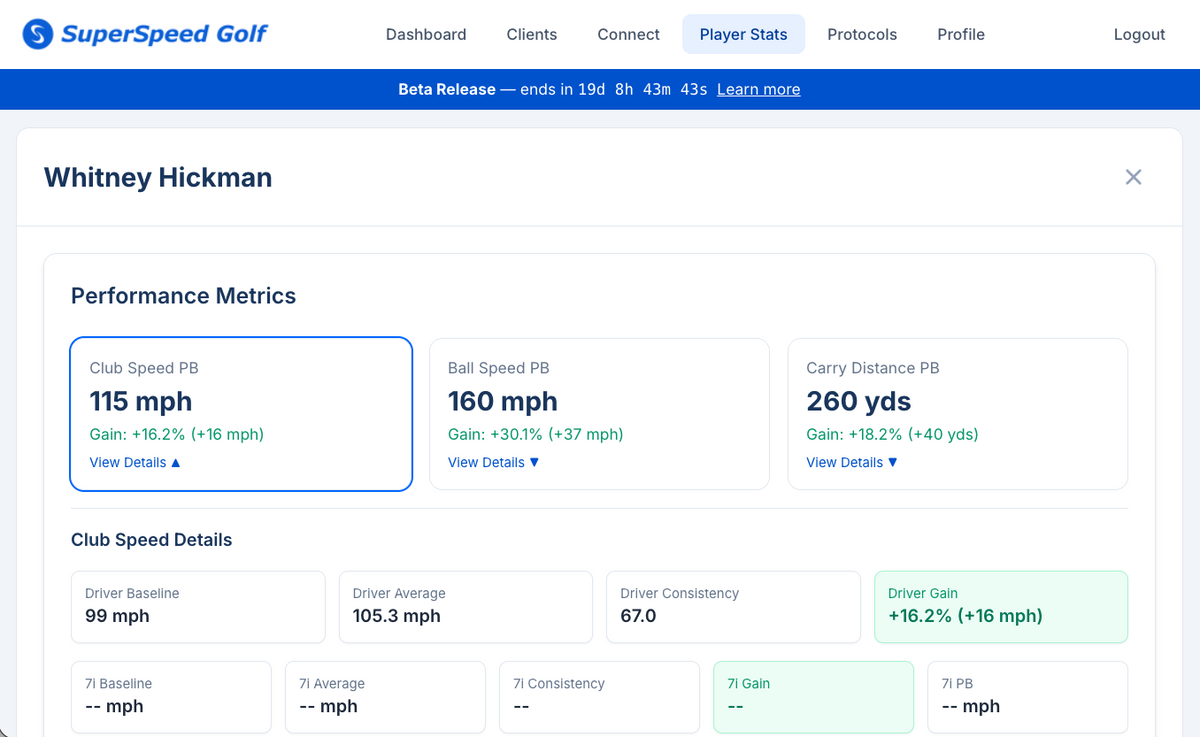The width and height of the screenshot is (1200, 737).
Task: Collapse Club Speed PB details
Action: (x=134, y=462)
